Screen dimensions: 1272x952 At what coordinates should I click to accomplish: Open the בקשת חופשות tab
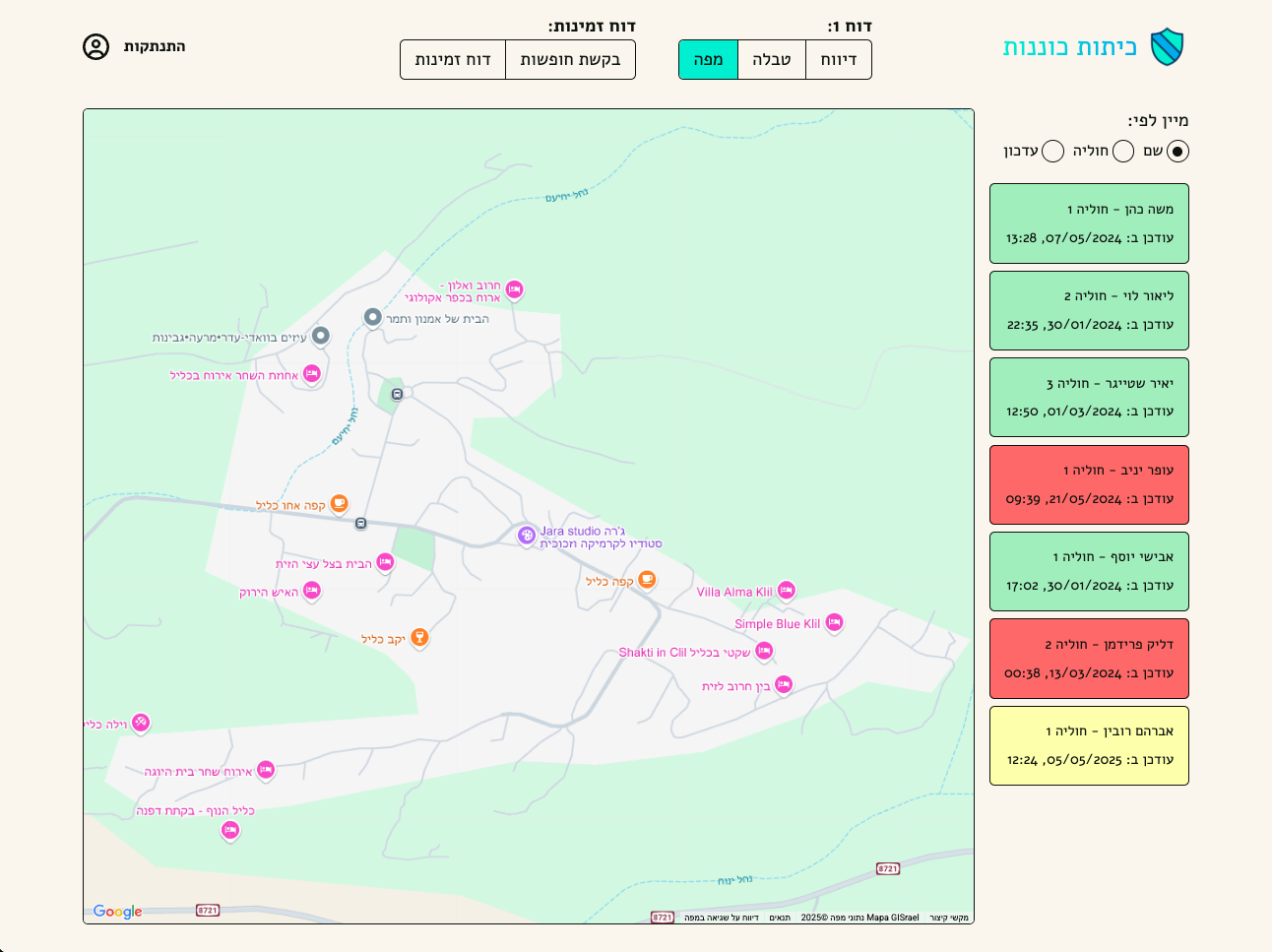[570, 59]
